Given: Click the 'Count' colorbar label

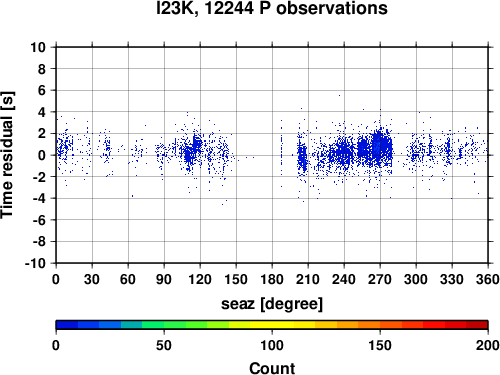Looking at the screenshot, I should tap(272, 368).
